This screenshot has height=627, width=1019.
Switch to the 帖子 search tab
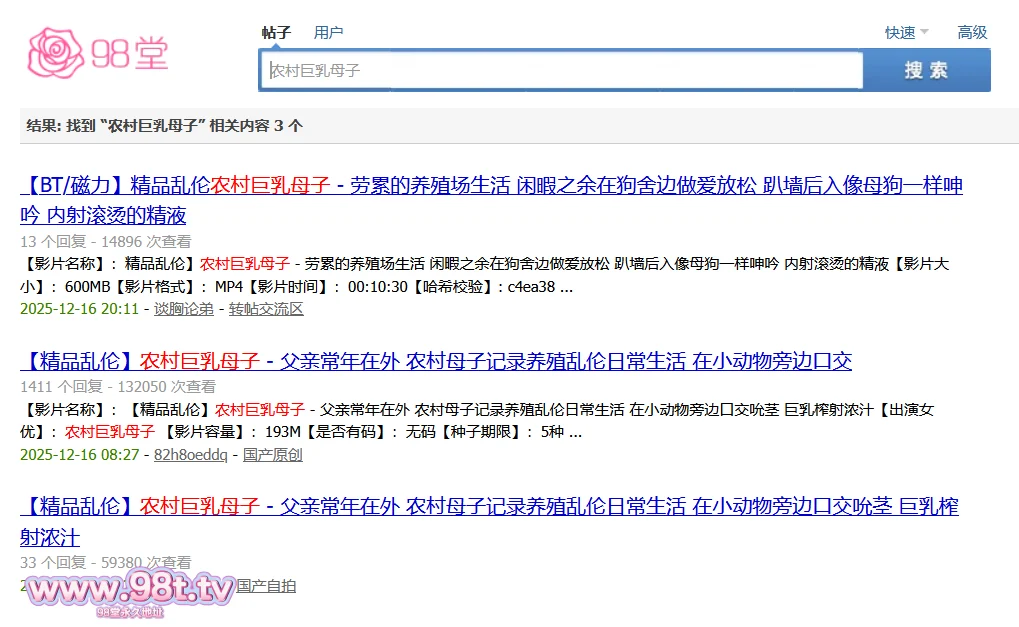coord(276,32)
